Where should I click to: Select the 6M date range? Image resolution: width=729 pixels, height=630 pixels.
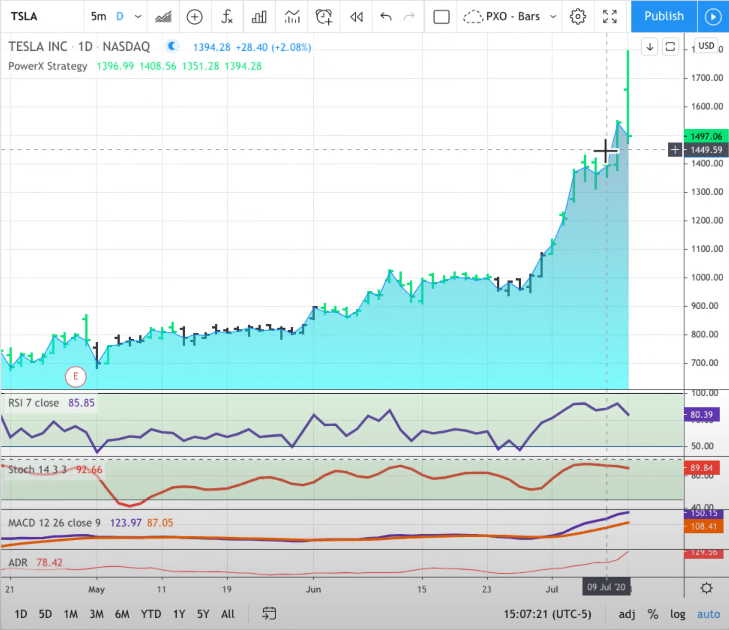[122, 614]
